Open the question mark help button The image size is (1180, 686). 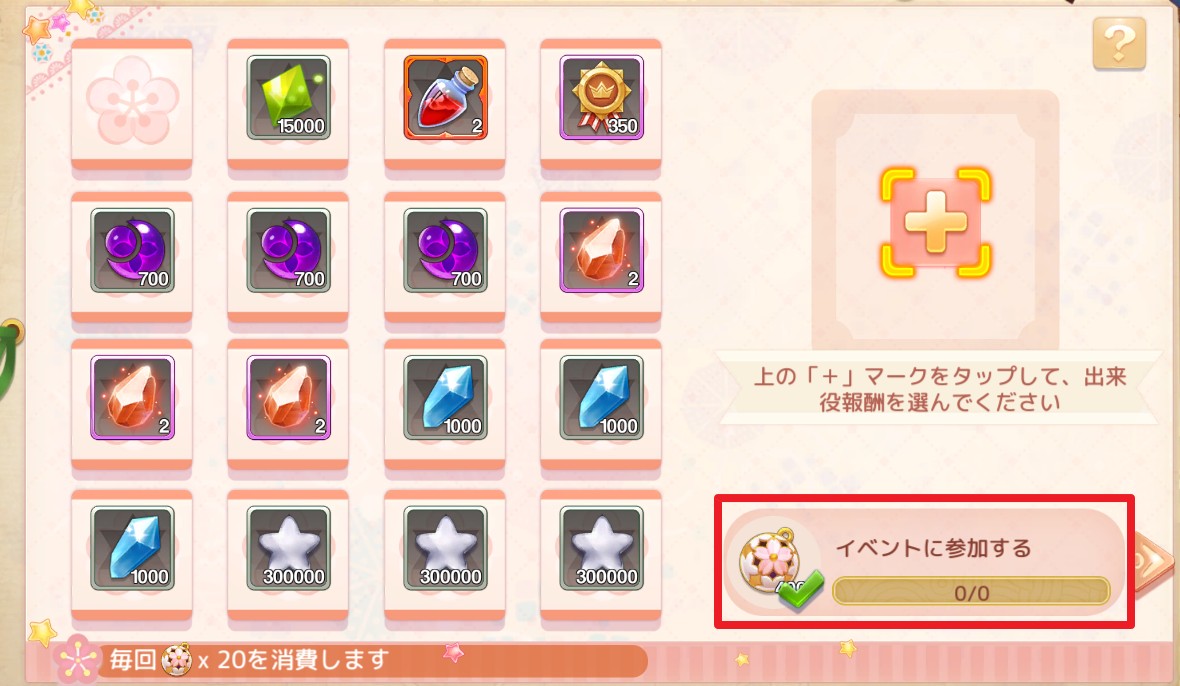[x=1119, y=44]
